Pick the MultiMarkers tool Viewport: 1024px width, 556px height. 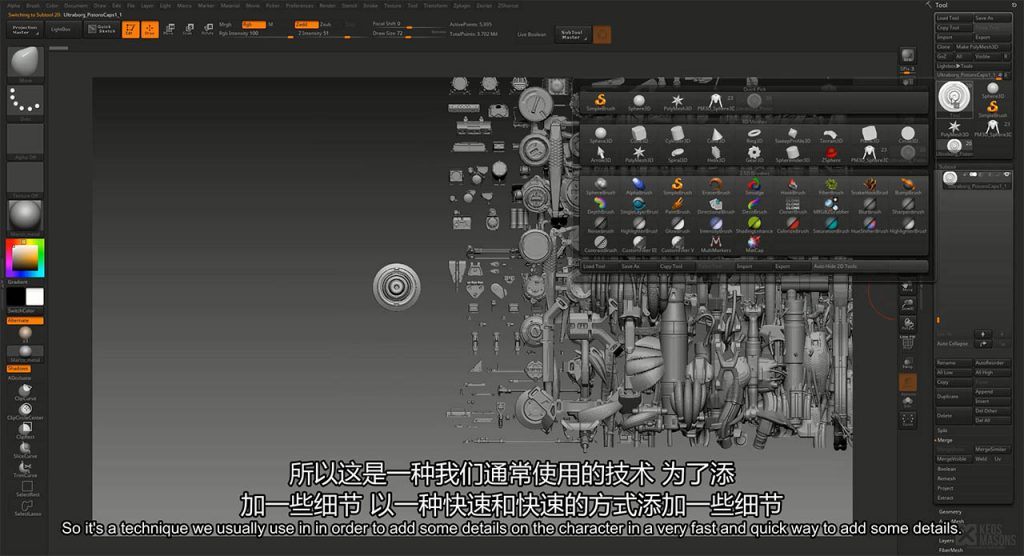[716, 244]
